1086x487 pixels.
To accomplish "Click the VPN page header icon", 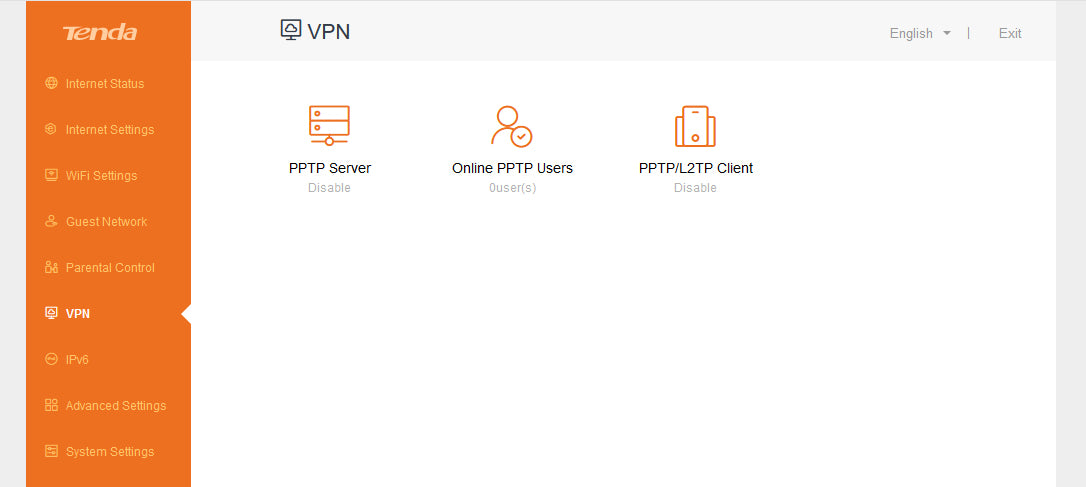I will (x=291, y=30).
